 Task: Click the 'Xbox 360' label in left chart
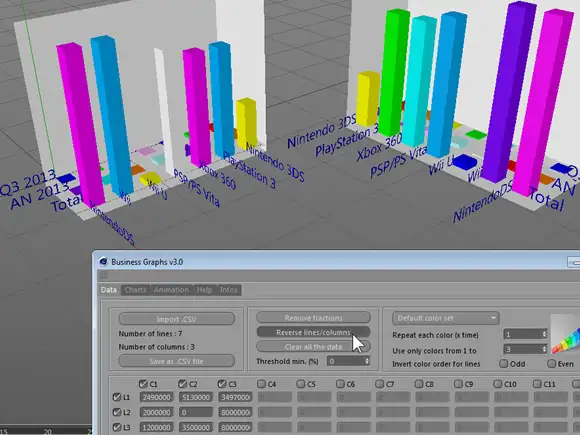[x=217, y=175]
